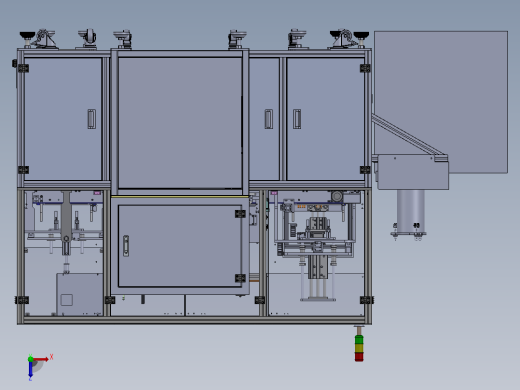Select the red segment of the stack light
This screenshot has height=390, width=520.
coord(359,357)
